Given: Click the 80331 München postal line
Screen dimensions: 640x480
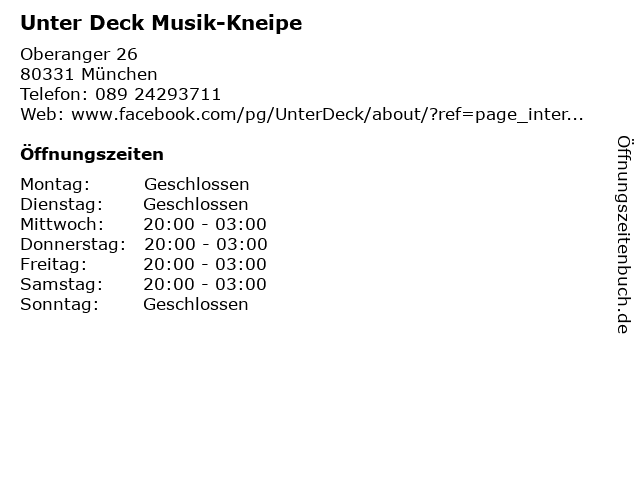Looking at the screenshot, I should tap(89, 74).
